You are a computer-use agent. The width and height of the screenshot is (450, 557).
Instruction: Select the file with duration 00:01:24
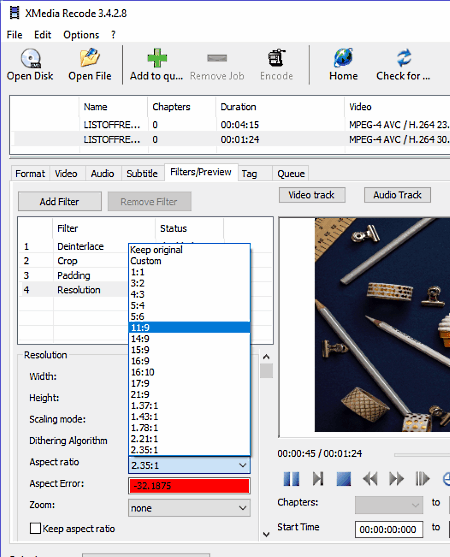tap(231, 139)
